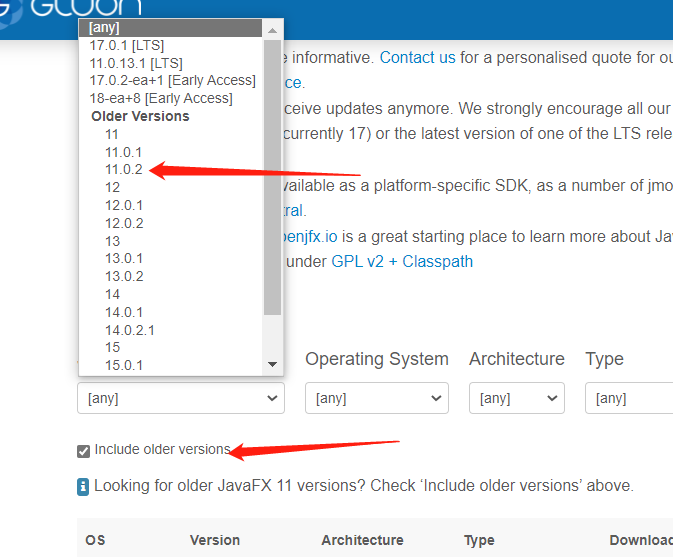Image resolution: width=673 pixels, height=557 pixels.
Task: Open the Contact us link
Action: (x=418, y=58)
